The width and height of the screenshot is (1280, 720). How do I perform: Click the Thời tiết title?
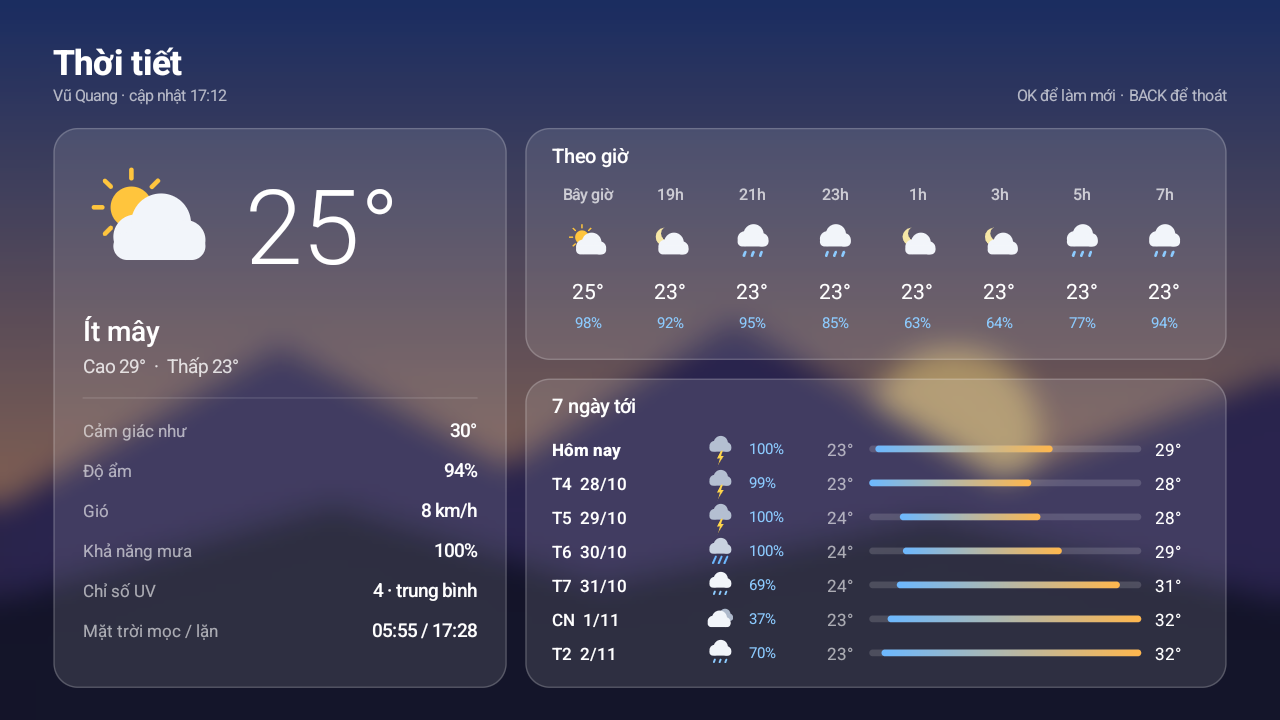118,63
